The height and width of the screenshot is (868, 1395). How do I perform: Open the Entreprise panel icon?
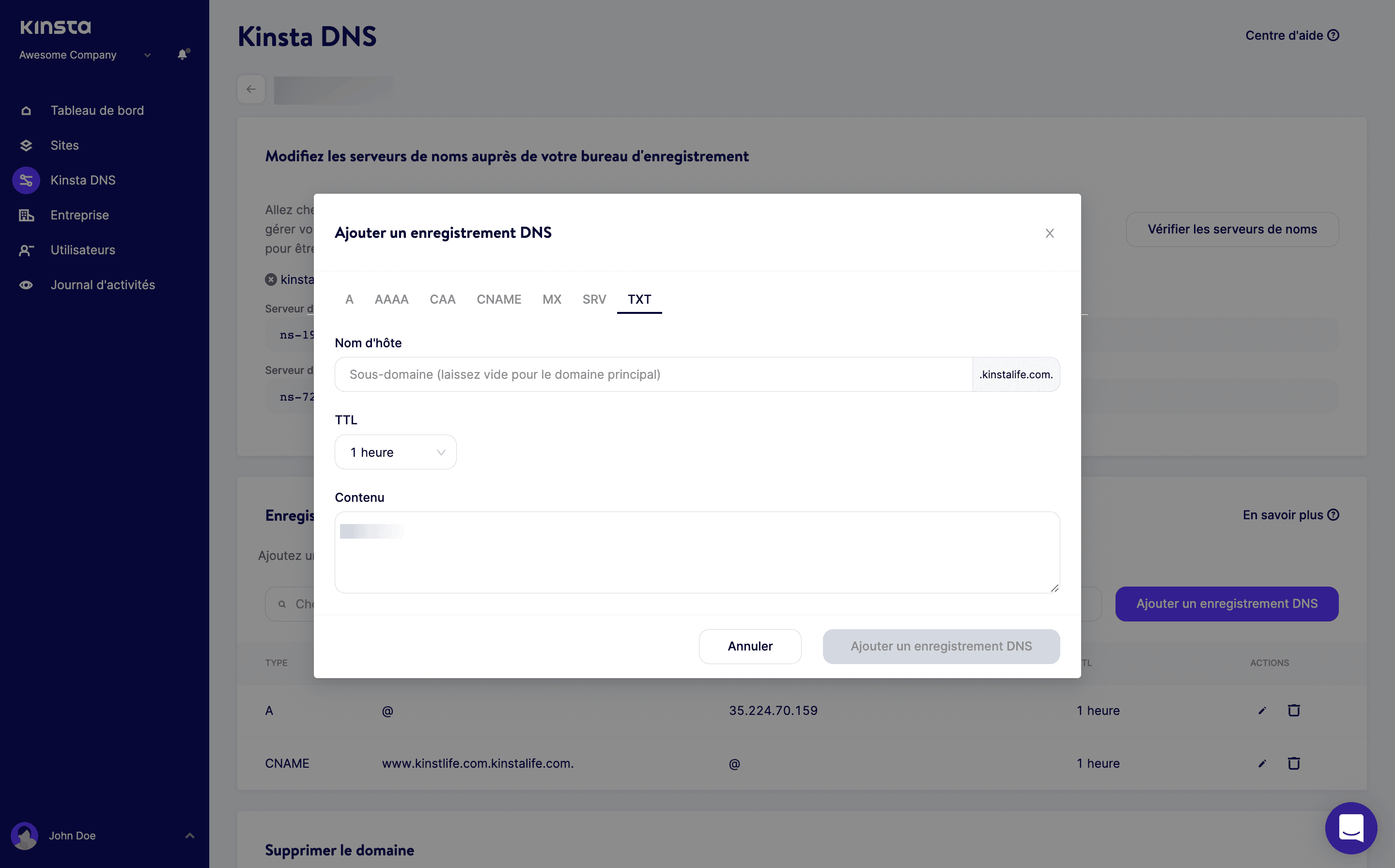pyautogui.click(x=27, y=215)
